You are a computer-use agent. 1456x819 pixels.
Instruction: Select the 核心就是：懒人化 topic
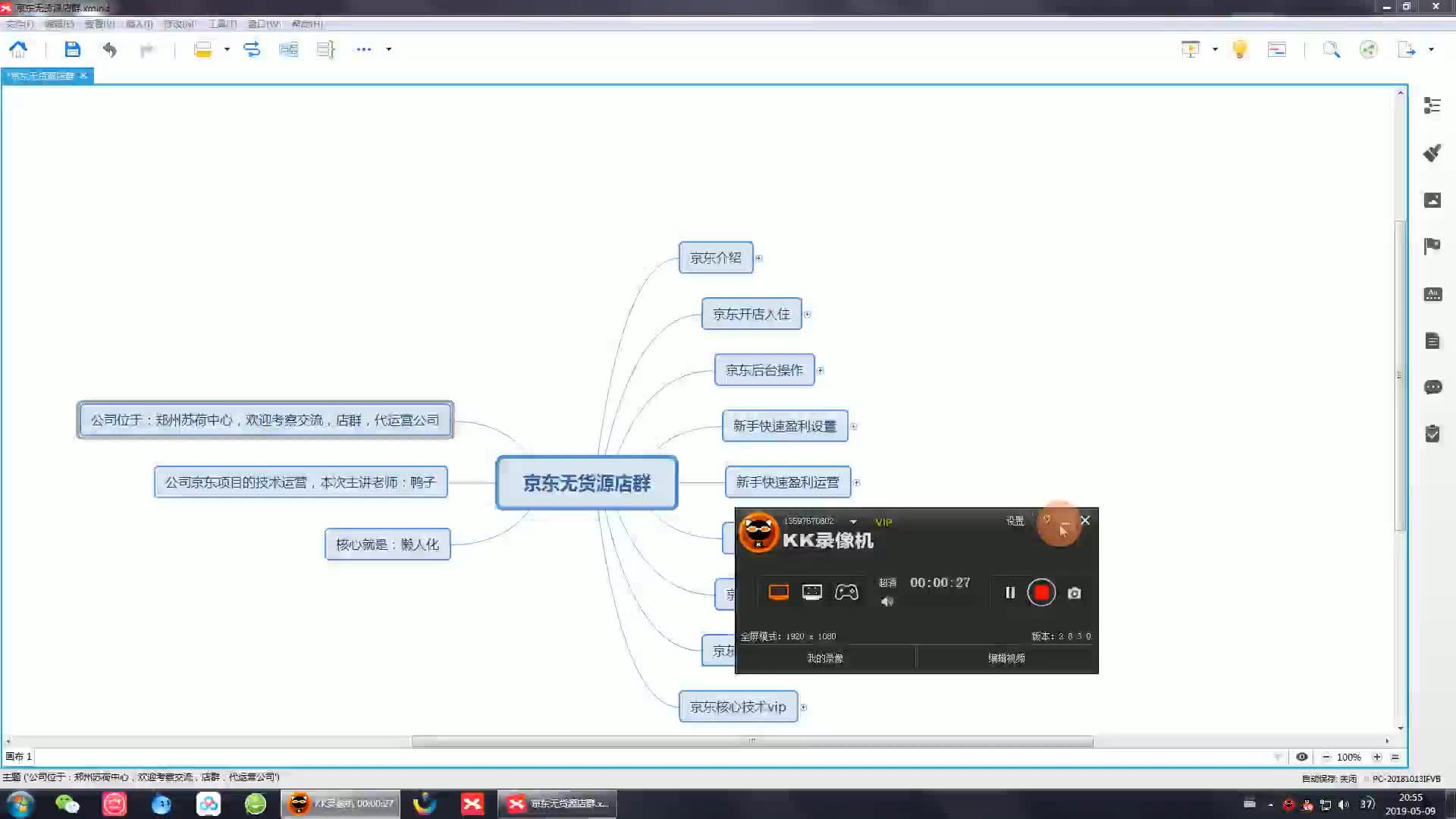click(388, 544)
